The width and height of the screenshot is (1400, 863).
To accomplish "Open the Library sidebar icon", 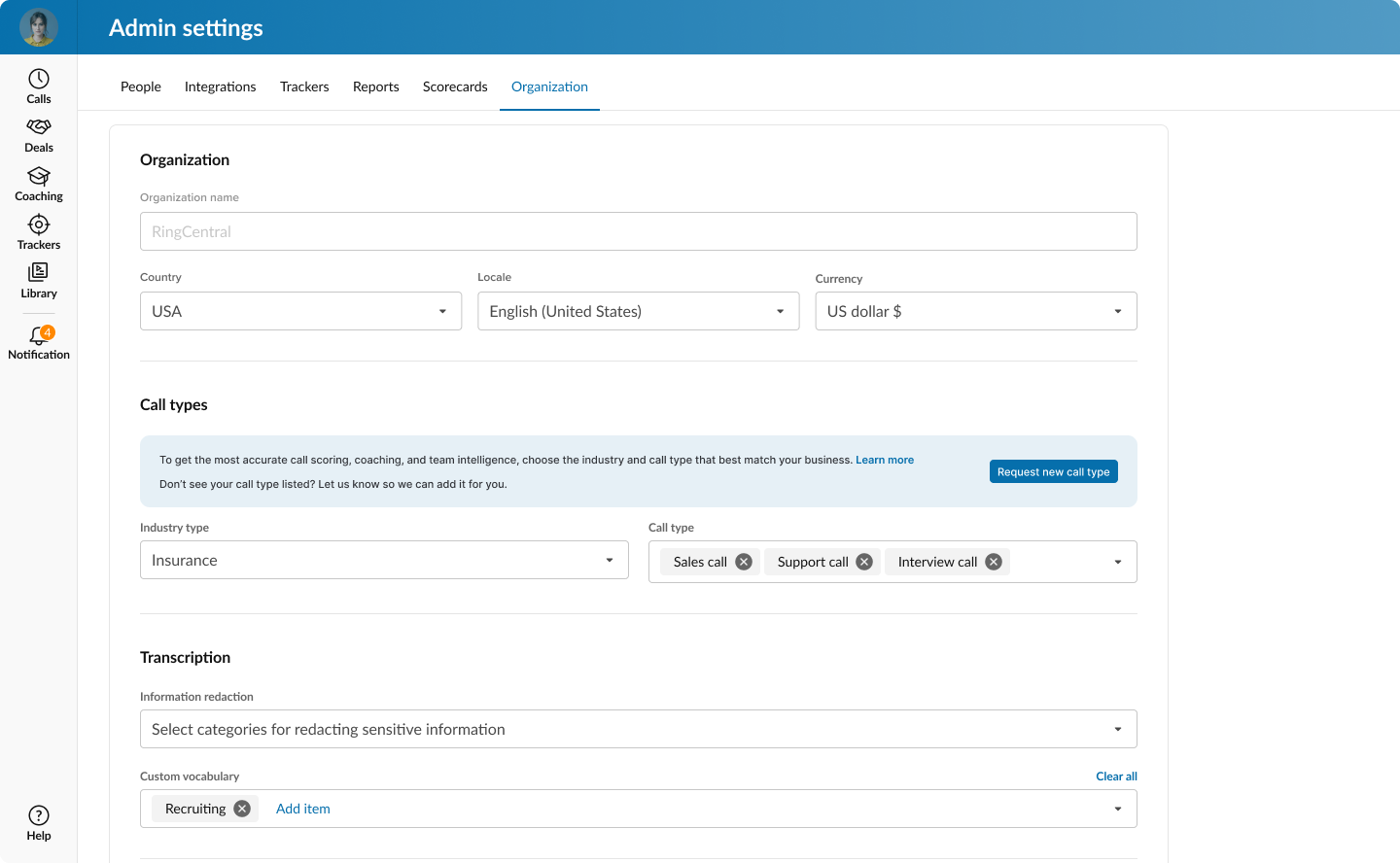I will (x=39, y=272).
